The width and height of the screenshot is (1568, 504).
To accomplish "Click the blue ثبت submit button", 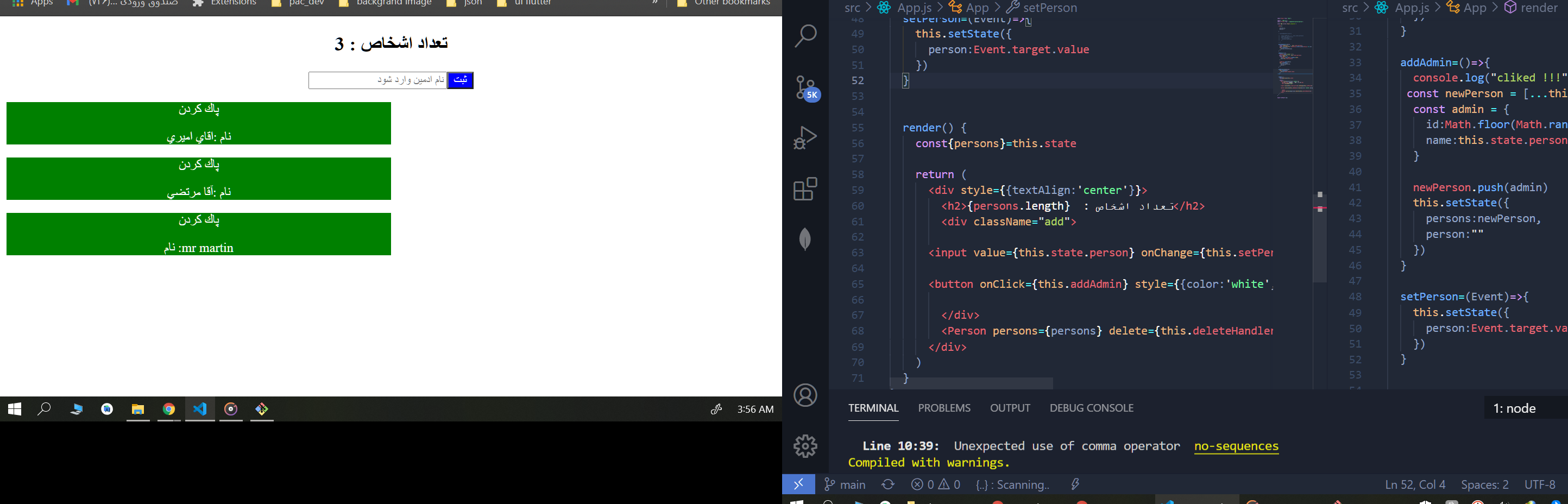I will click(x=460, y=80).
